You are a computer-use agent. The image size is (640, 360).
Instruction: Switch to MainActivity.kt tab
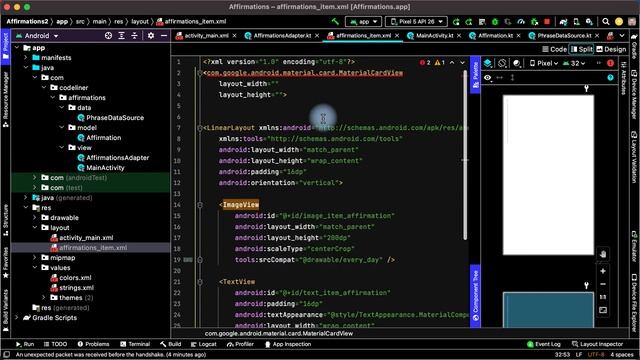pyautogui.click(x=434, y=36)
